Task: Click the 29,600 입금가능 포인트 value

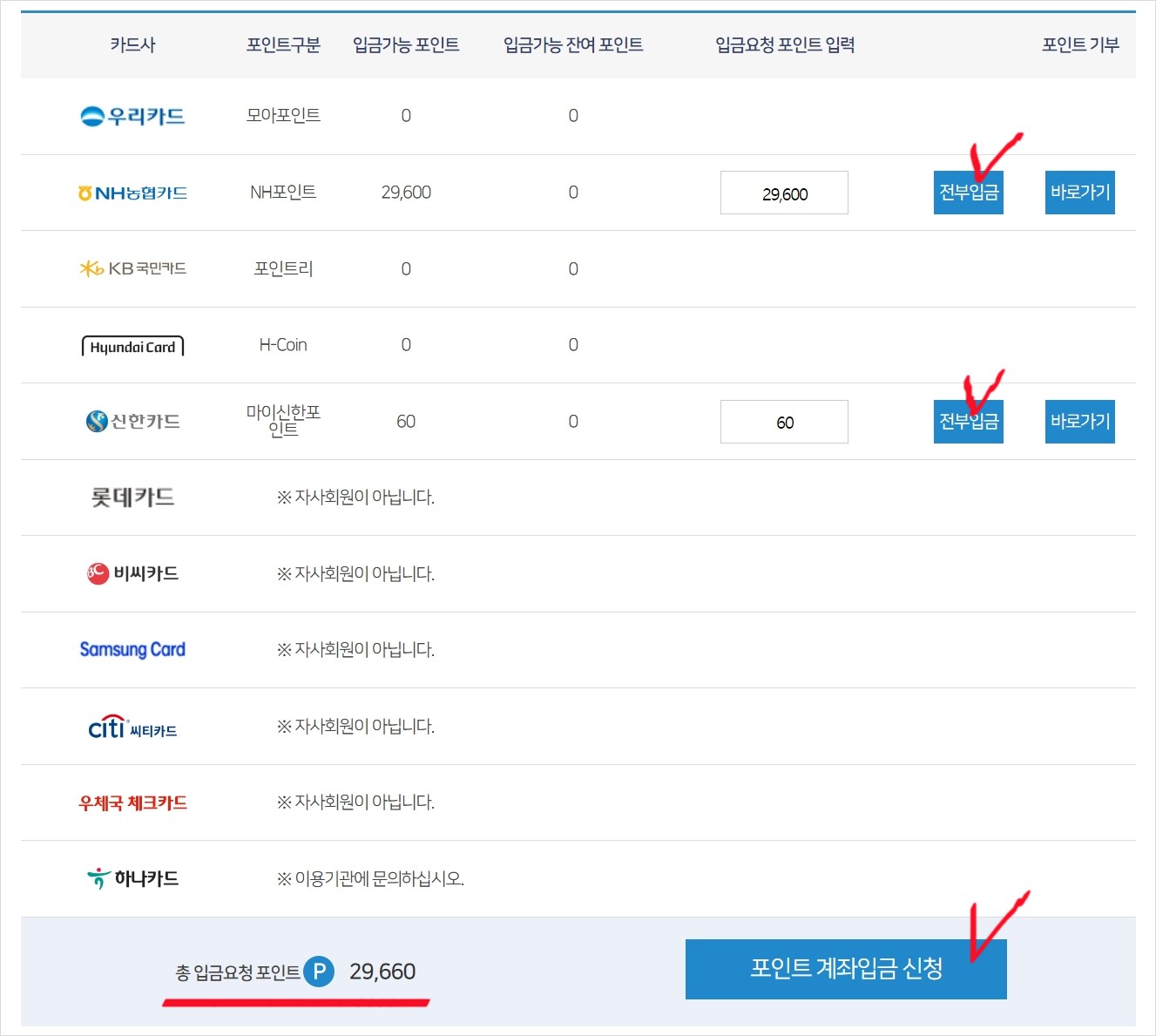Action: click(406, 193)
